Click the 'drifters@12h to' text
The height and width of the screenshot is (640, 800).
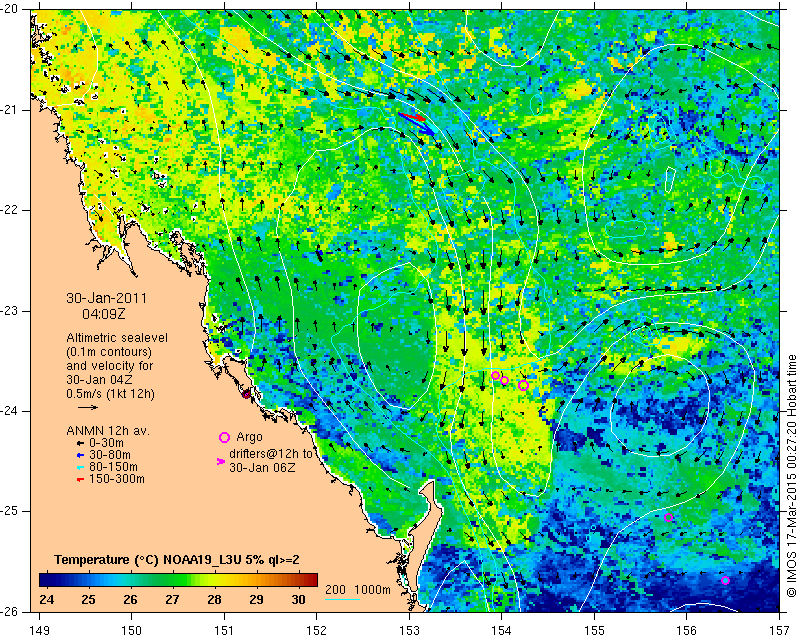point(270,454)
